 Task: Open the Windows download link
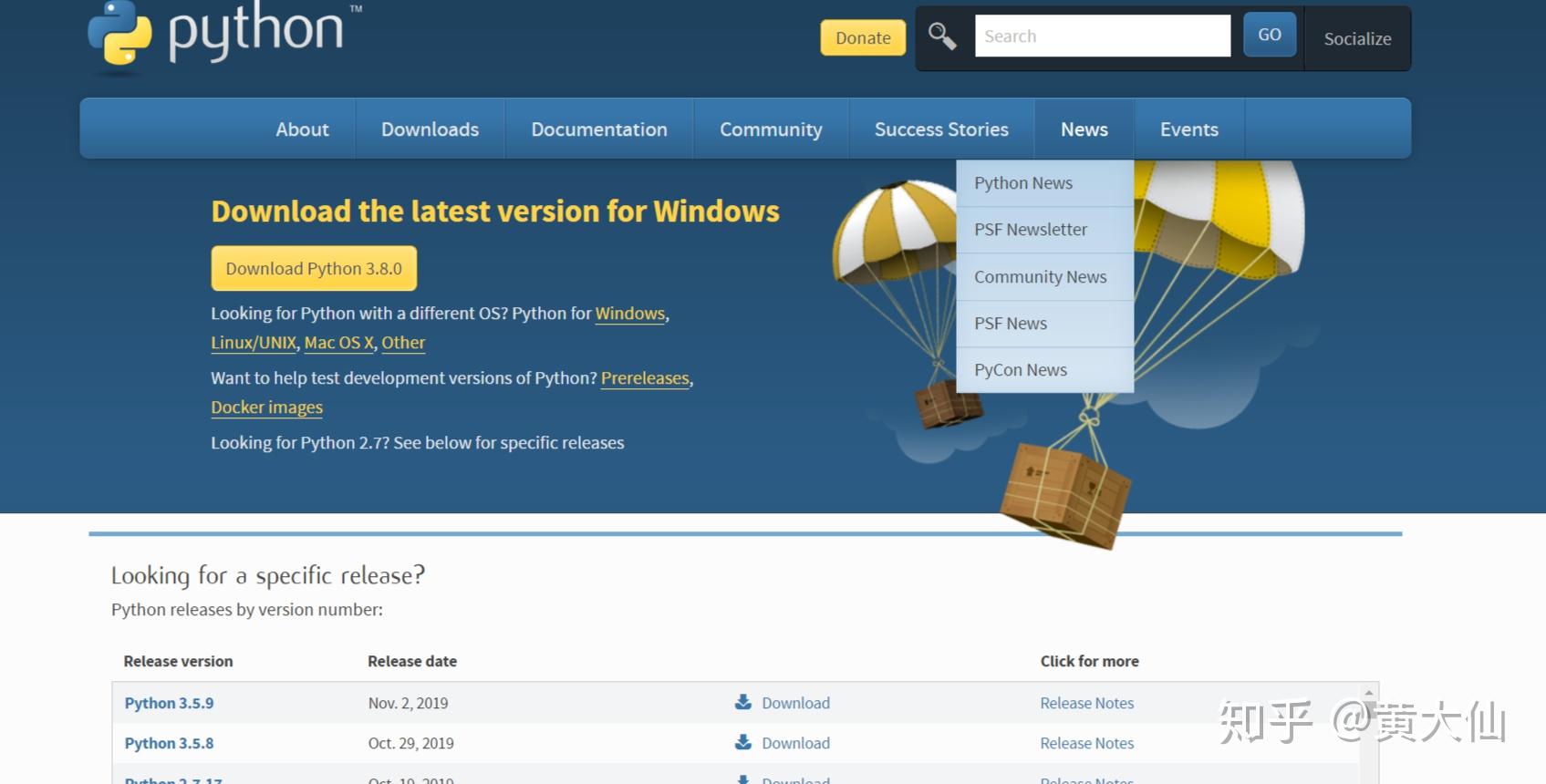pyautogui.click(x=630, y=314)
